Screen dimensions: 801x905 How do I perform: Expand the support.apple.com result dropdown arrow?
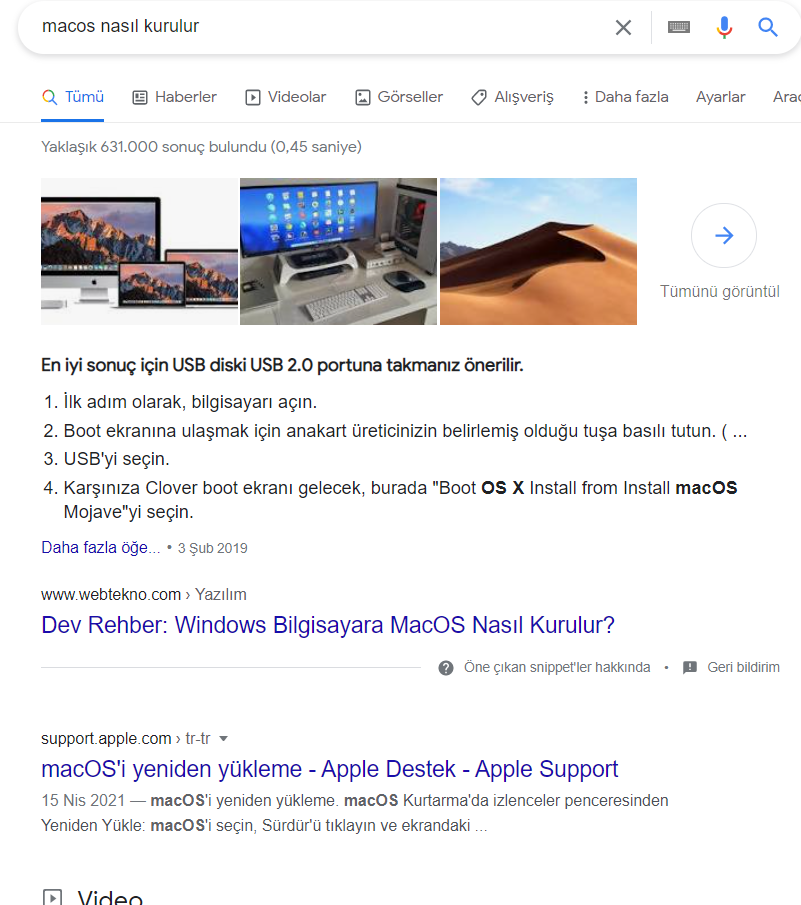pyautogui.click(x=224, y=739)
